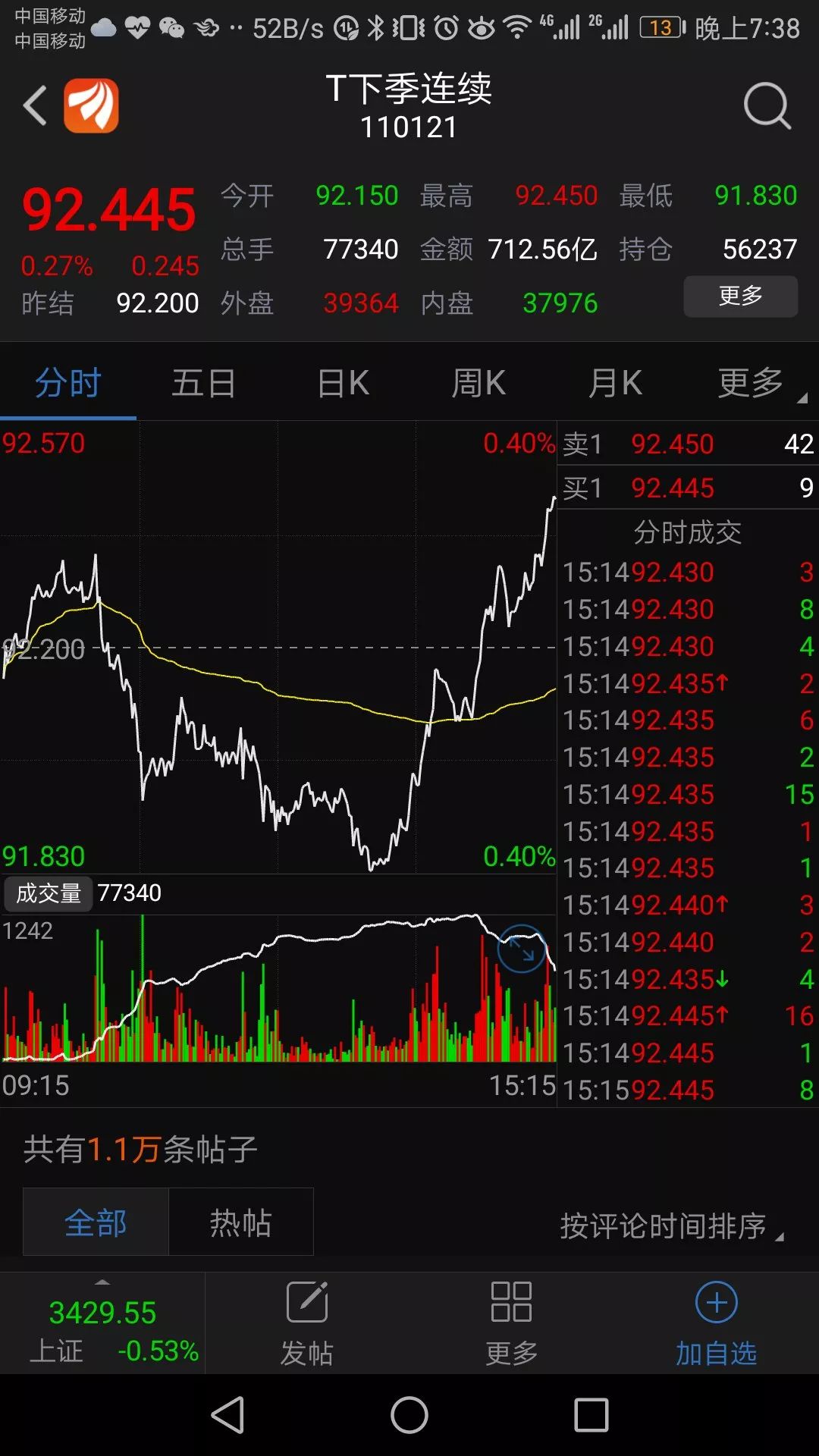Tap the volume bar chart area
This screenshot has height=1456, width=819.
[x=278, y=988]
